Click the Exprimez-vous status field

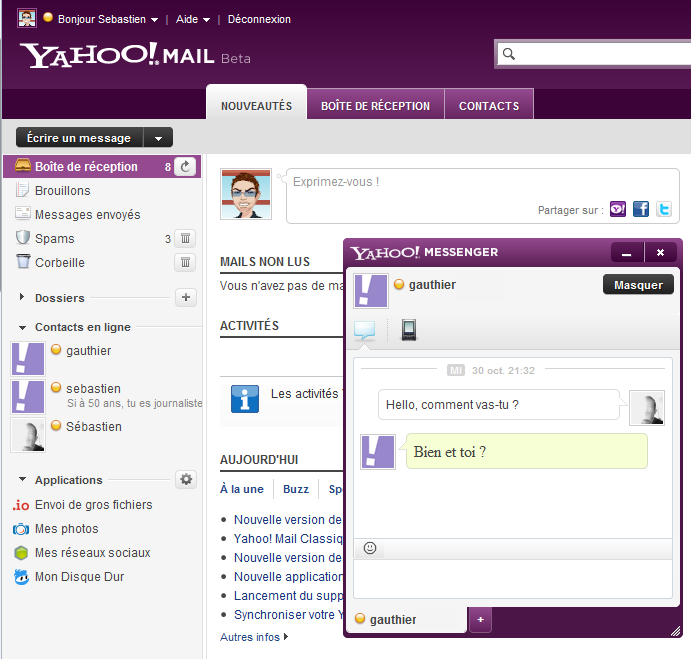[x=483, y=196]
